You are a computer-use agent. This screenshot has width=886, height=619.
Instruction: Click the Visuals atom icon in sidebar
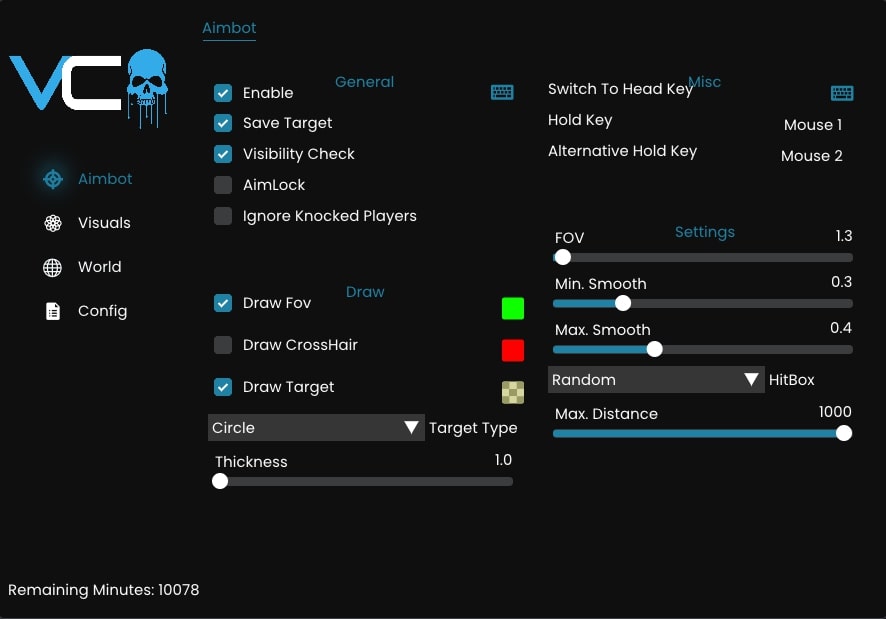53,223
